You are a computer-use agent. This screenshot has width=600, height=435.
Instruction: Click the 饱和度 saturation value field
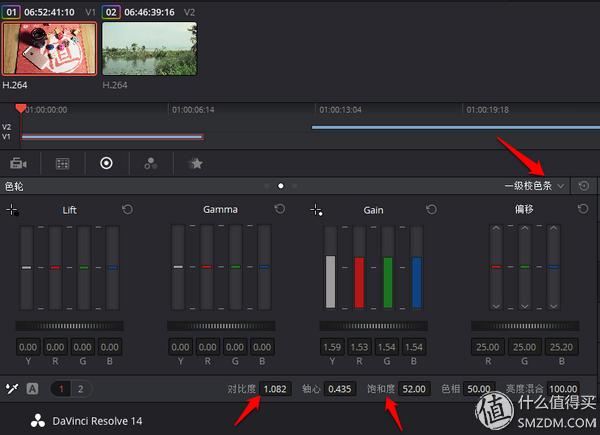pyautogui.click(x=413, y=388)
